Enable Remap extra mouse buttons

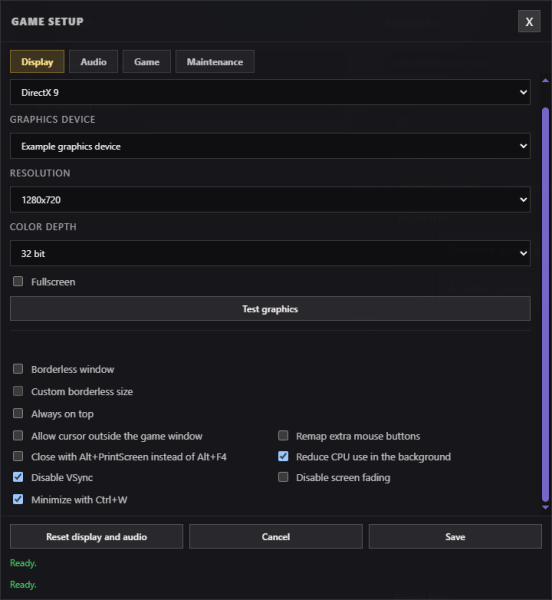click(283, 435)
